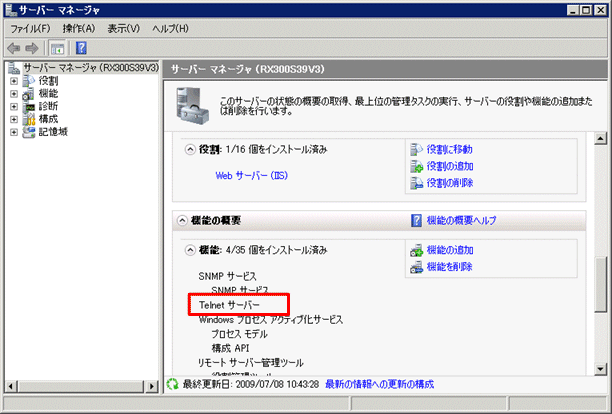The image size is (612, 414).
Task: Select the 役割 label in the tree
Action: (x=48, y=81)
